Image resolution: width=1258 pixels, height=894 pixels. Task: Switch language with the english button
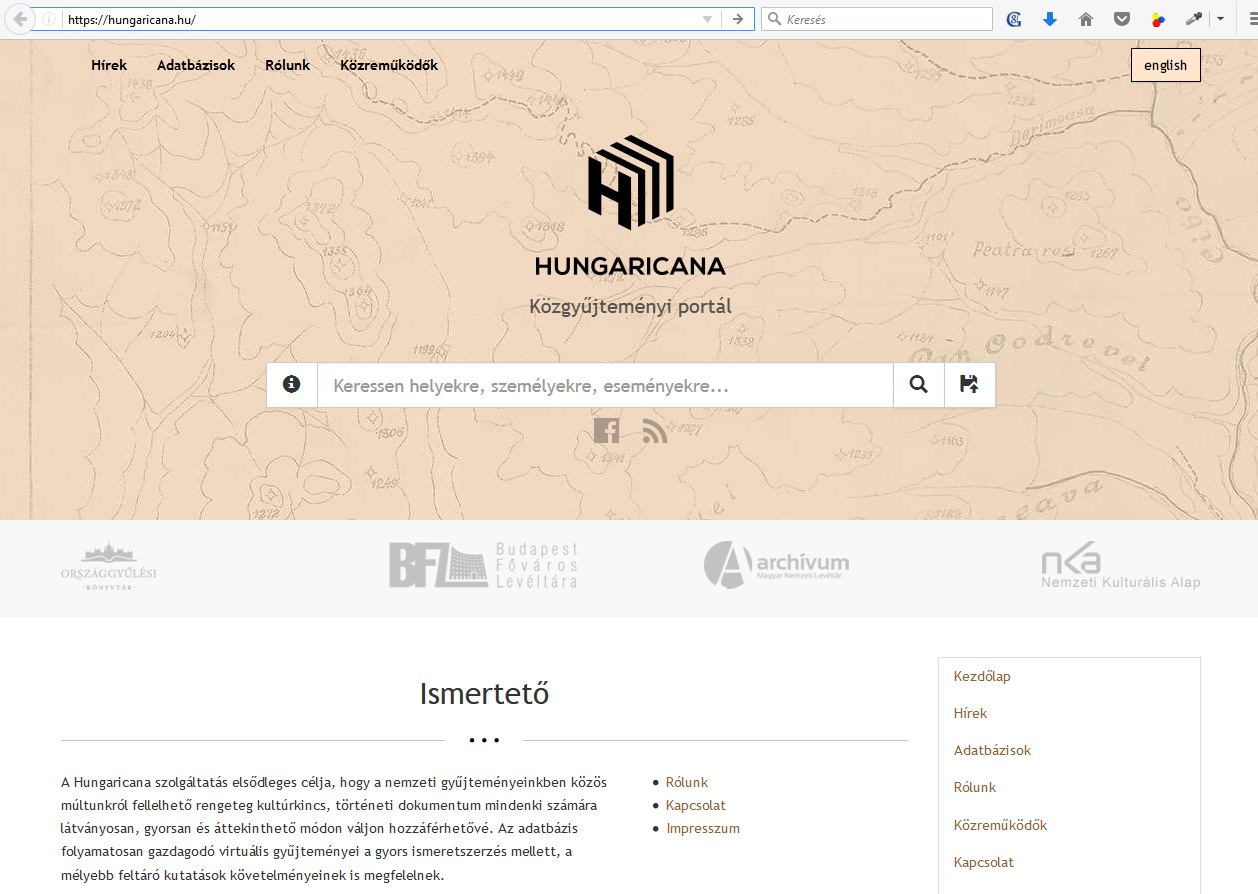1165,65
